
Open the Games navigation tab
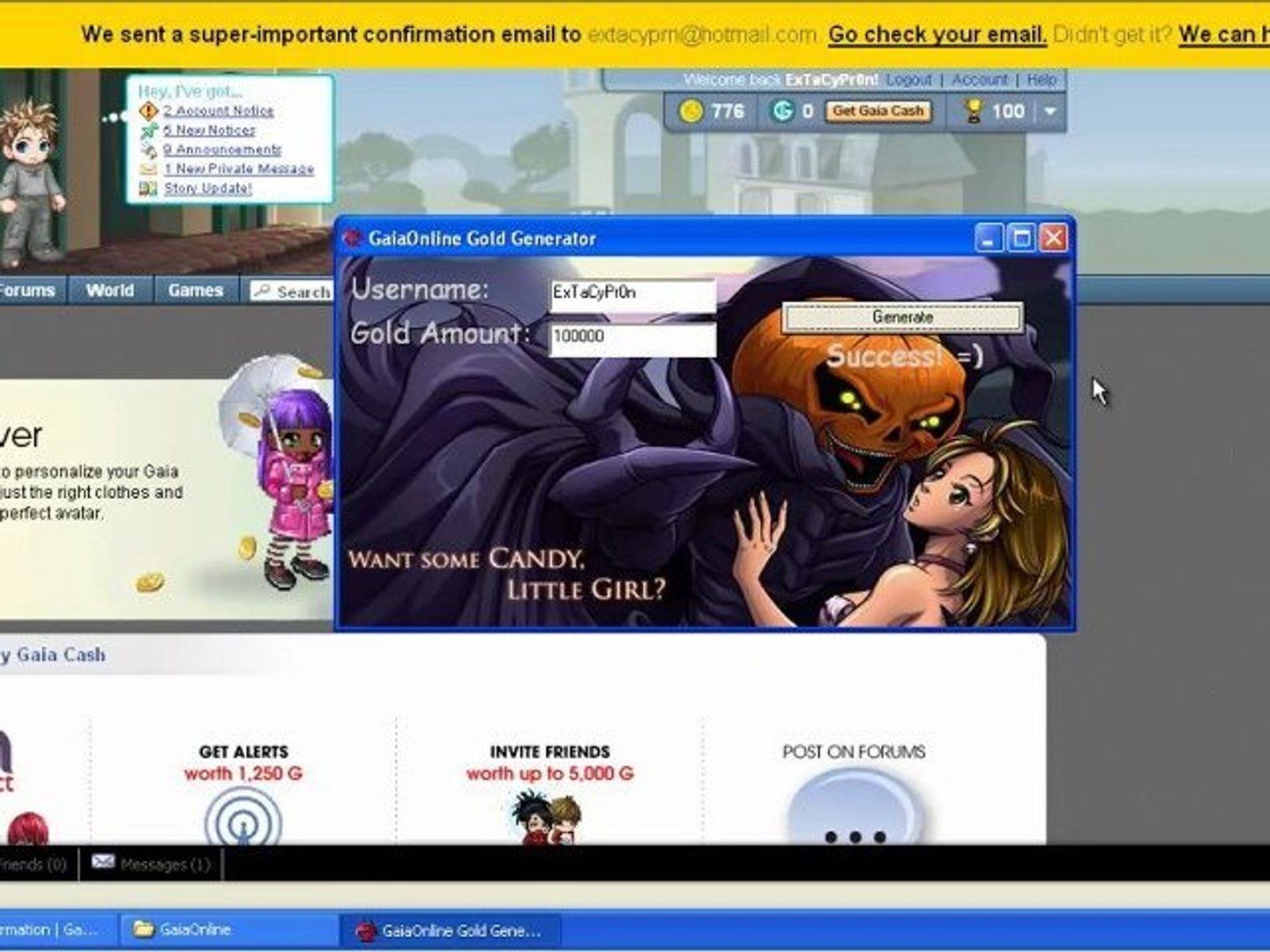pyautogui.click(x=196, y=290)
